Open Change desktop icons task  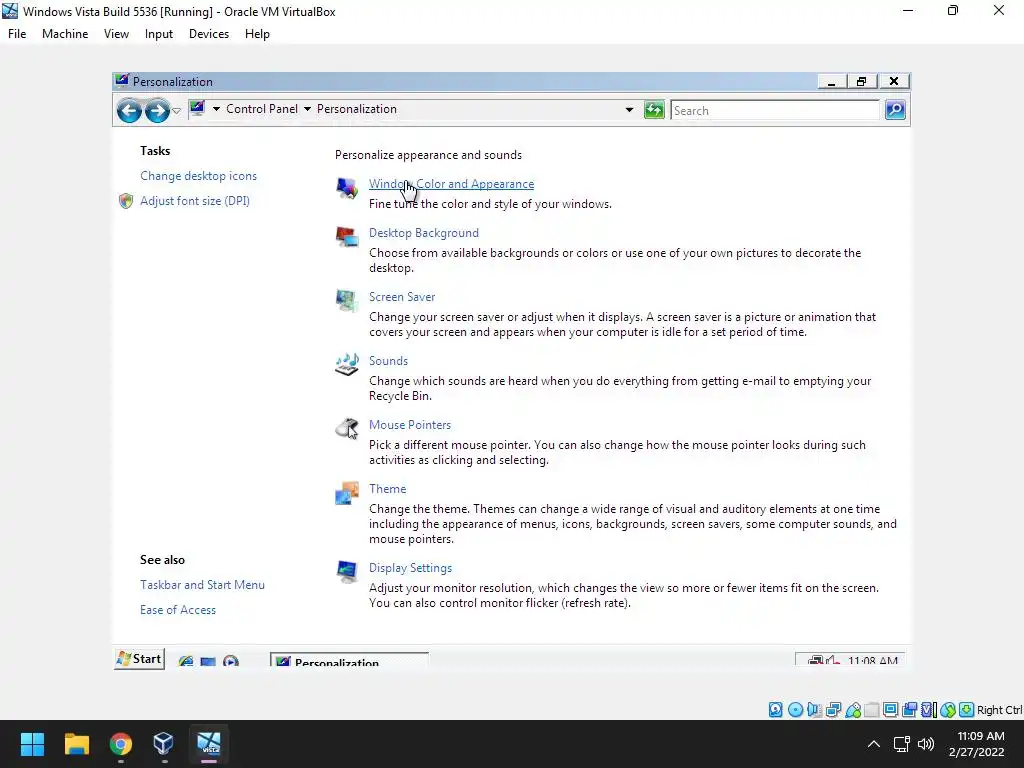click(199, 176)
